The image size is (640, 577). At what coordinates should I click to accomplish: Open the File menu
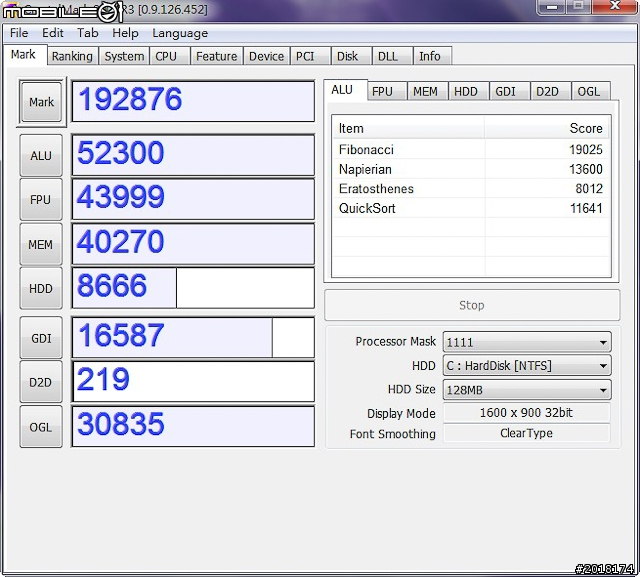(19, 33)
